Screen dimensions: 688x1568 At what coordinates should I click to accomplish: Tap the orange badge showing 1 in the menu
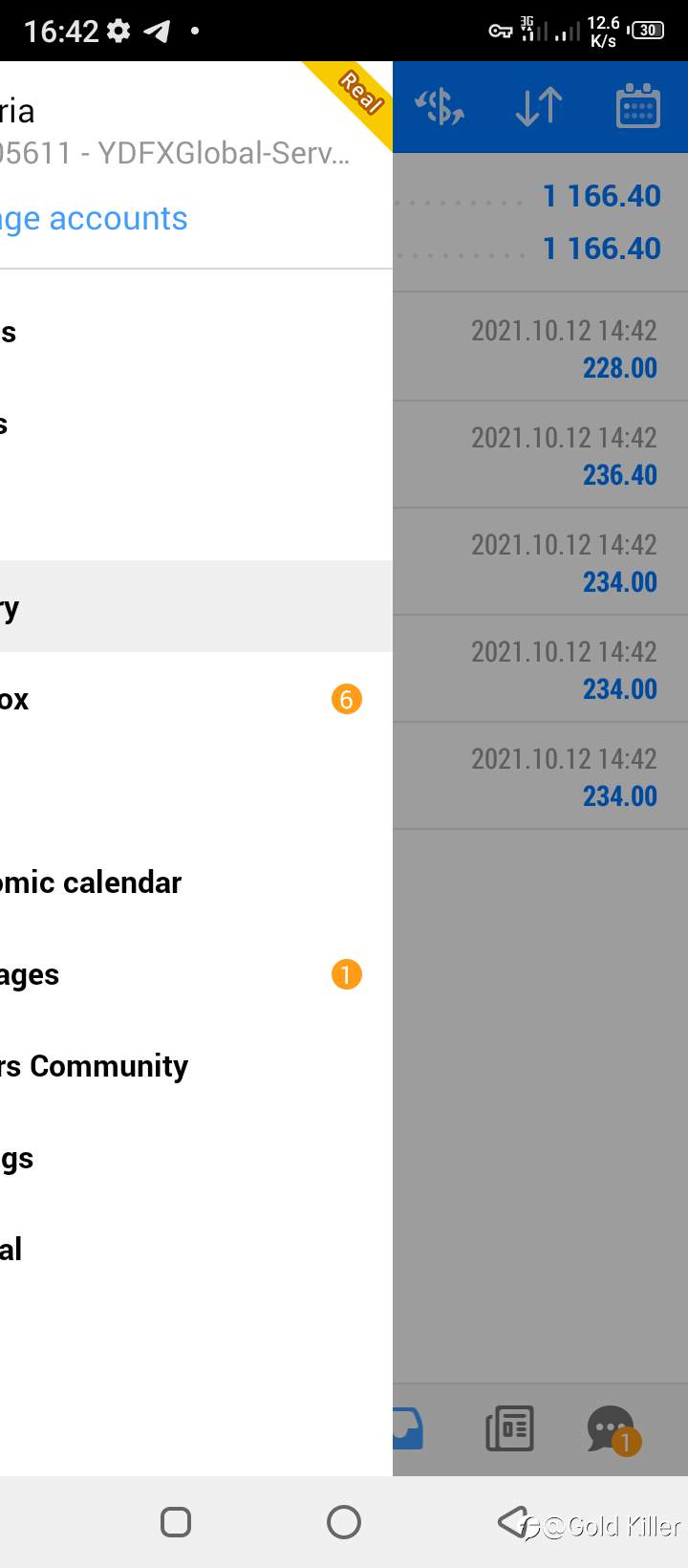[346, 974]
